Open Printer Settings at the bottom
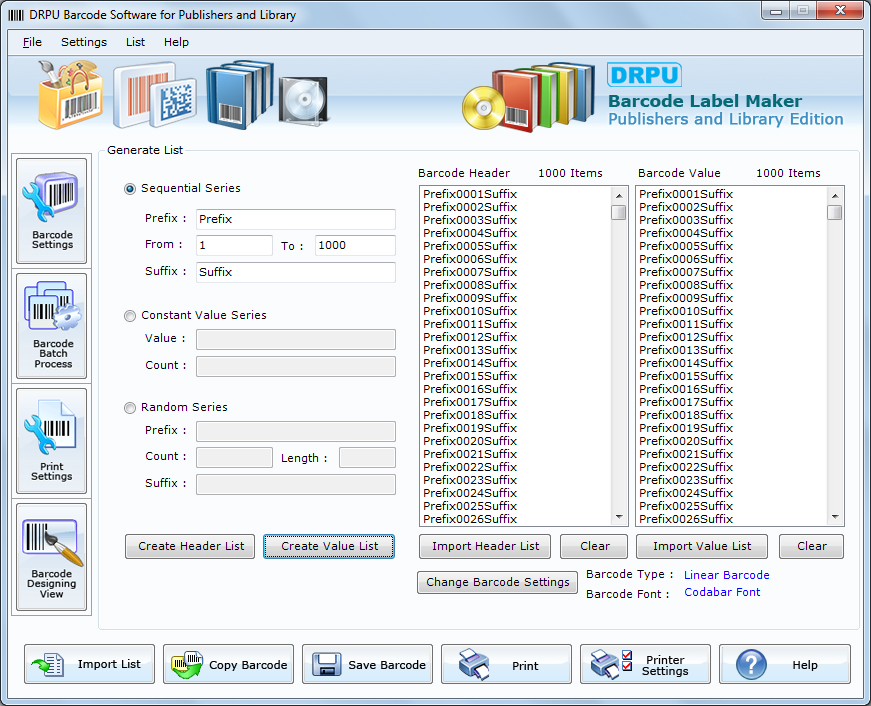Screen dimensions: 871x706 645,664
